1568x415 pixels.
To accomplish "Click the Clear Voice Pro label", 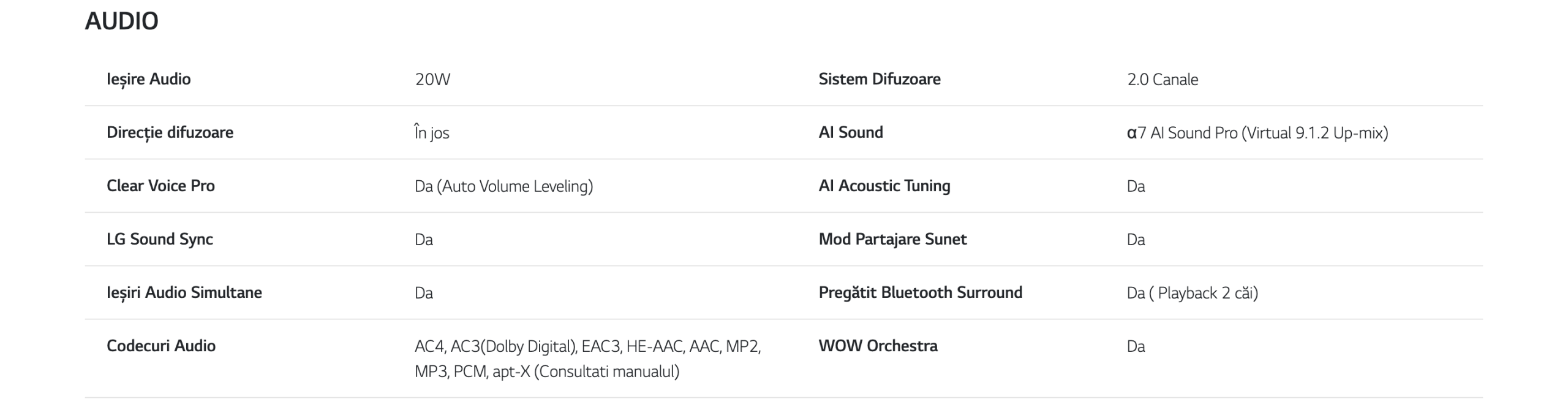I will click(160, 186).
